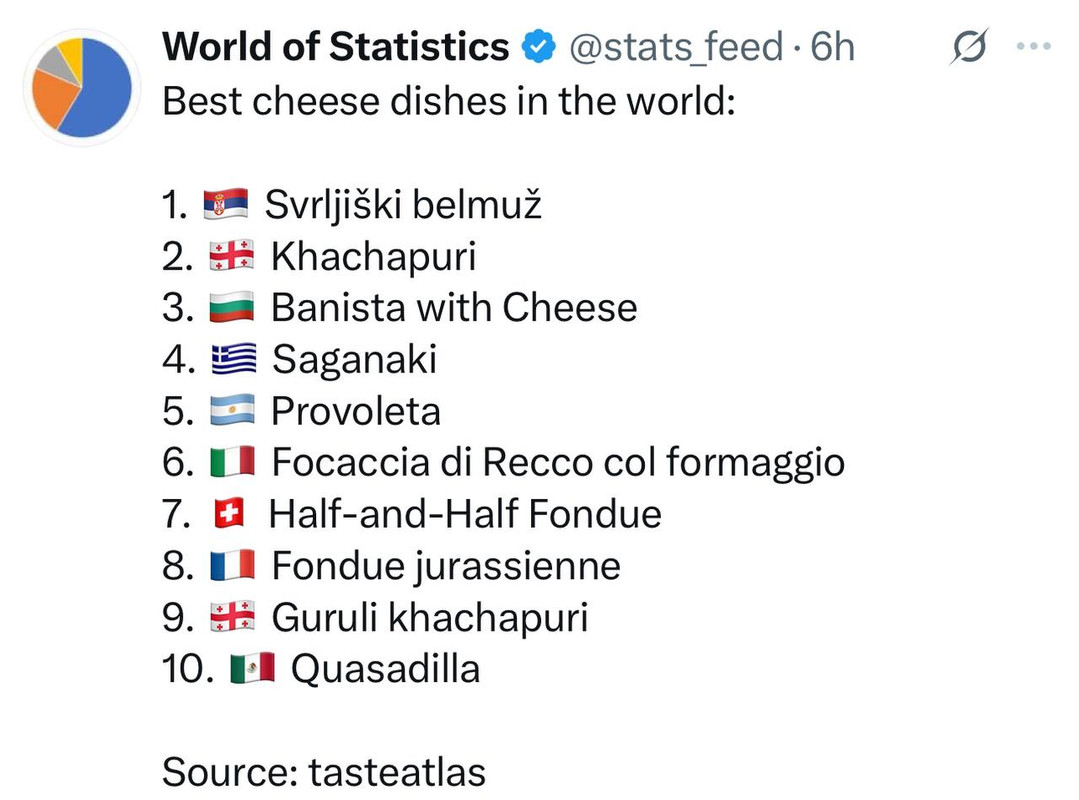Click the 'Focaccia di Recco col formaggio' line

click(557, 463)
